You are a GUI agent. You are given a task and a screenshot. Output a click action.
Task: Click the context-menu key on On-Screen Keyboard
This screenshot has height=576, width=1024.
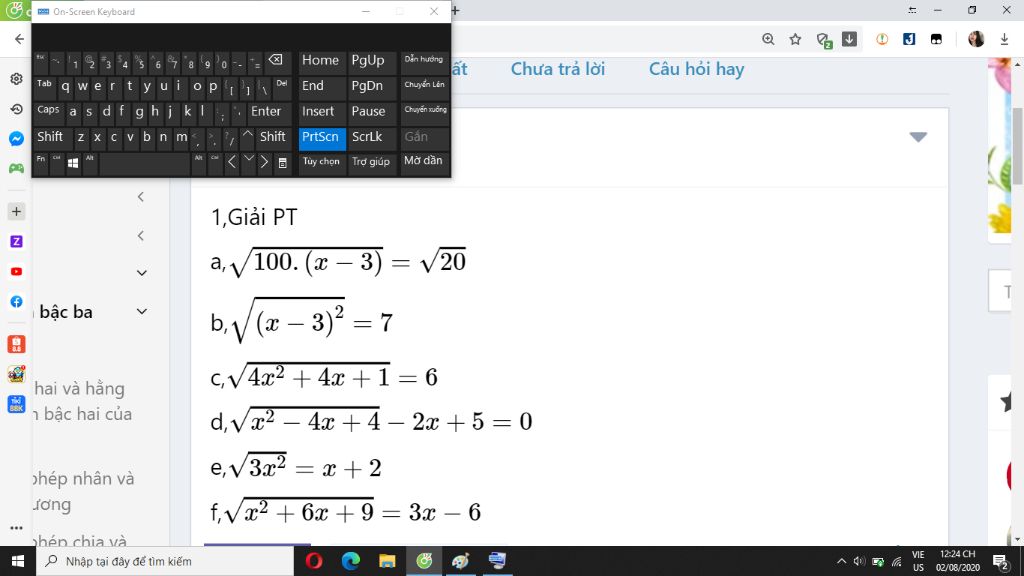[282, 163]
